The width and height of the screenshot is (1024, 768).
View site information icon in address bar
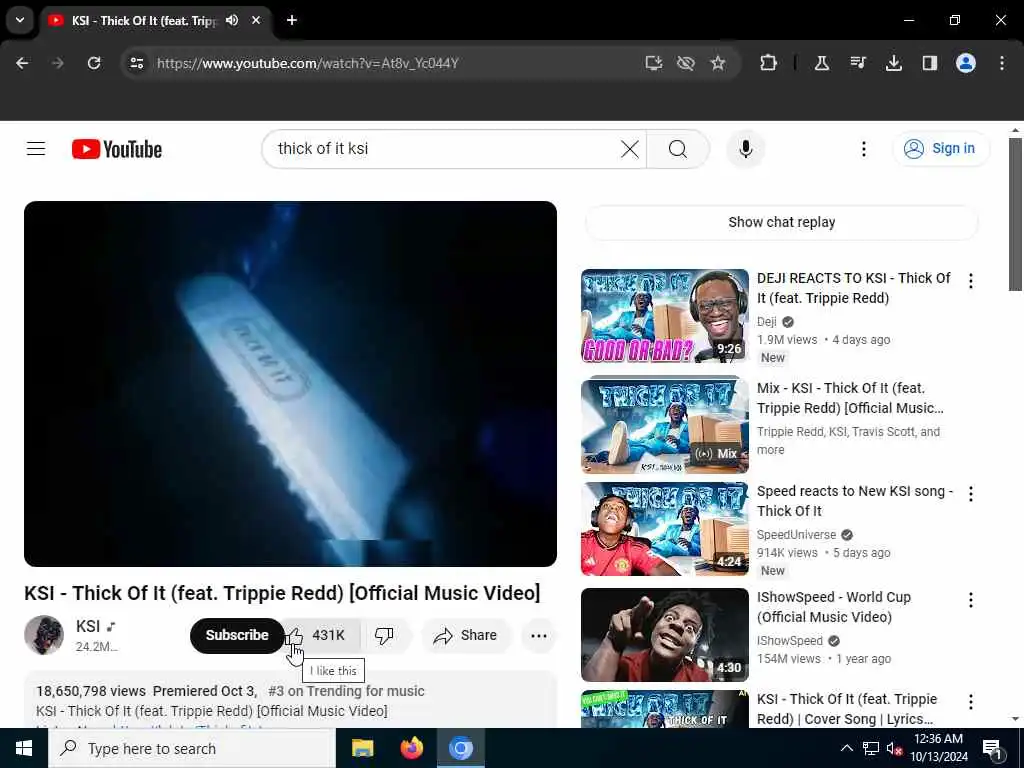tap(136, 63)
